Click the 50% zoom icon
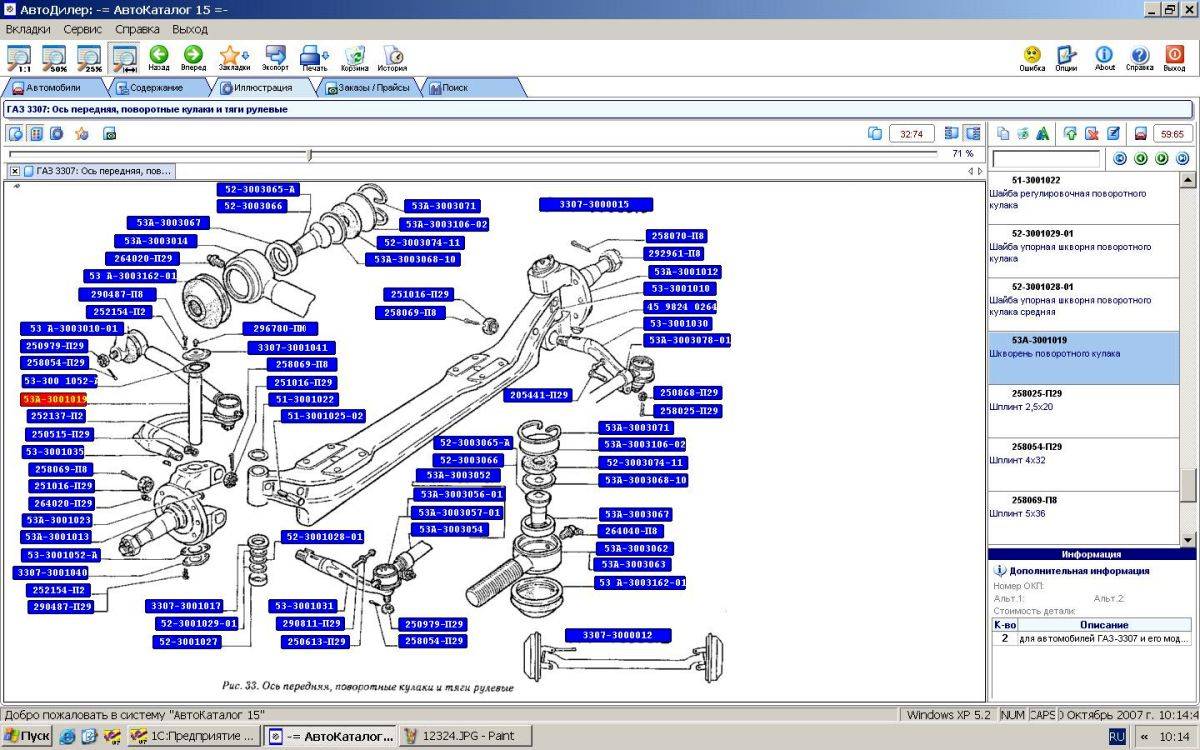This screenshot has height=750, width=1200. (55, 57)
